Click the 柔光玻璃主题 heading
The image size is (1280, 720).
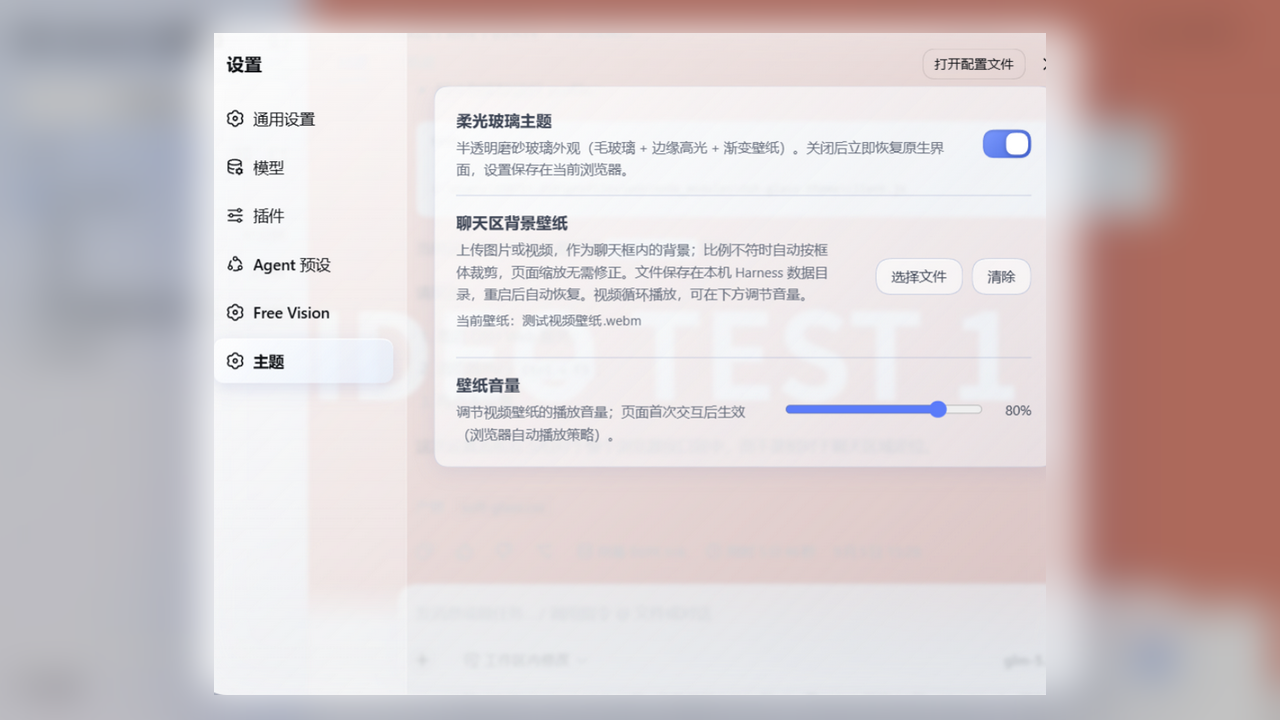(x=504, y=121)
